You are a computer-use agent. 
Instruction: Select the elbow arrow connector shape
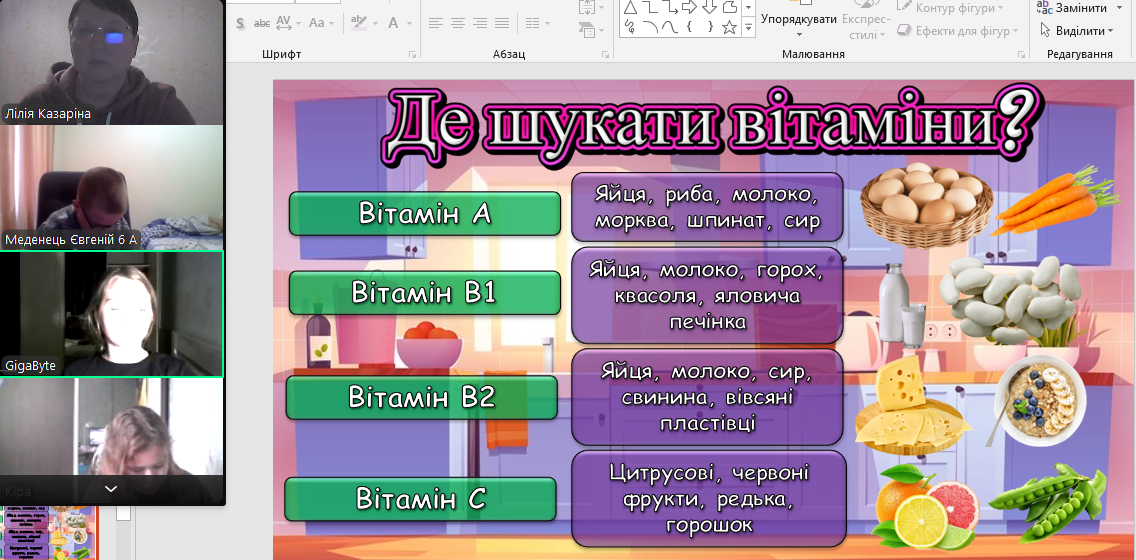pos(670,7)
